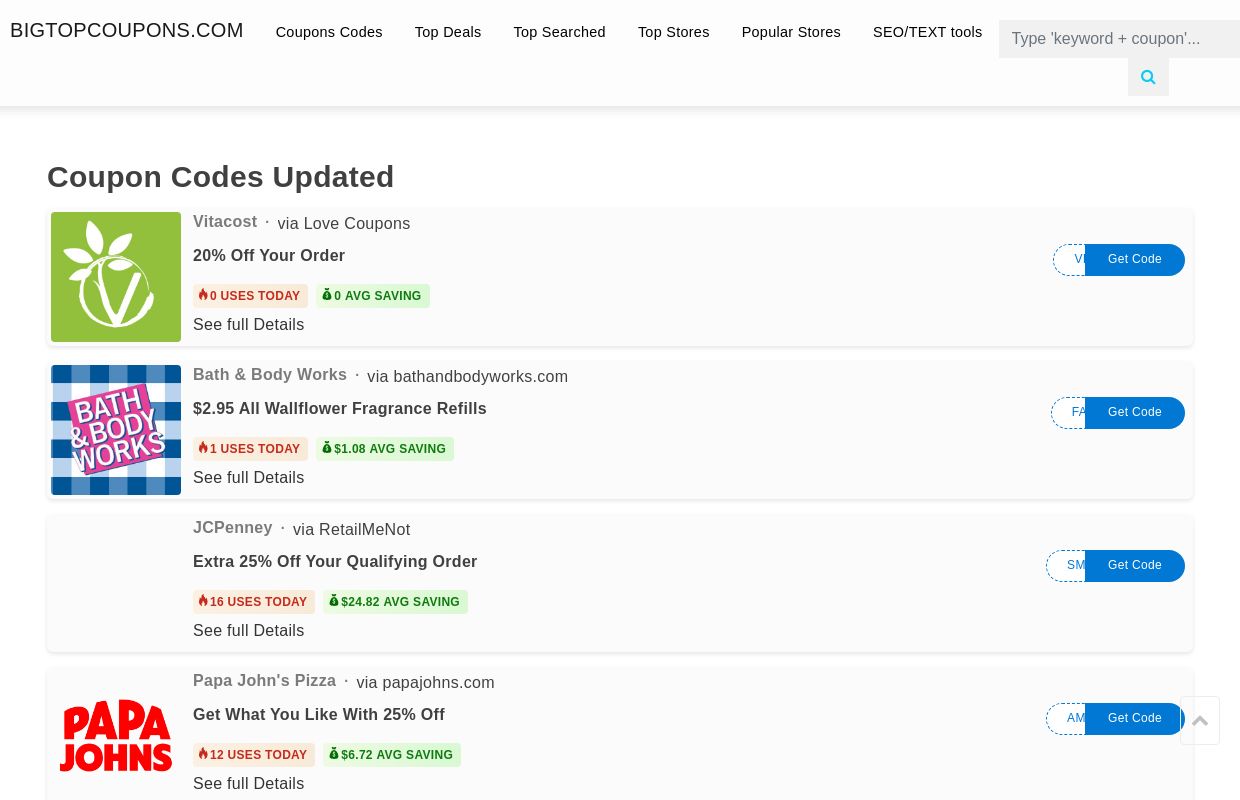Get Code for Papa John's Pizza
The image size is (1240, 800).
point(1135,719)
